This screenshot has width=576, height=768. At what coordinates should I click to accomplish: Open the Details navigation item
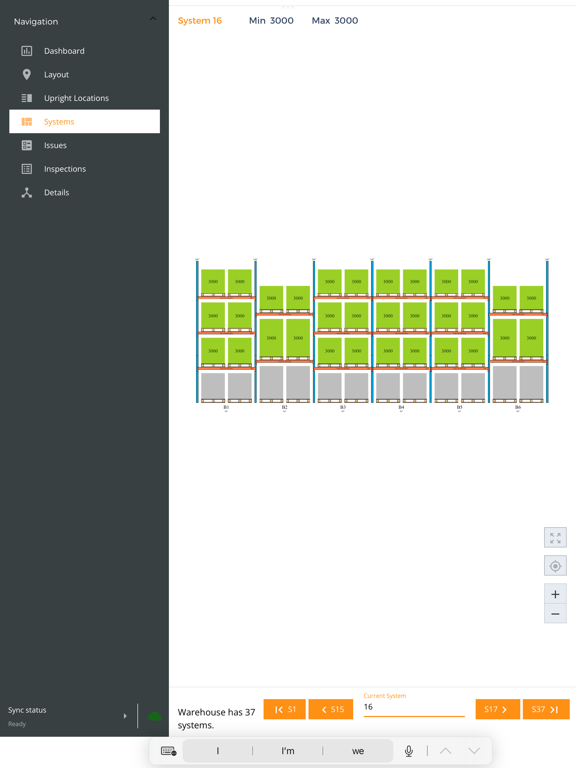(x=84, y=192)
